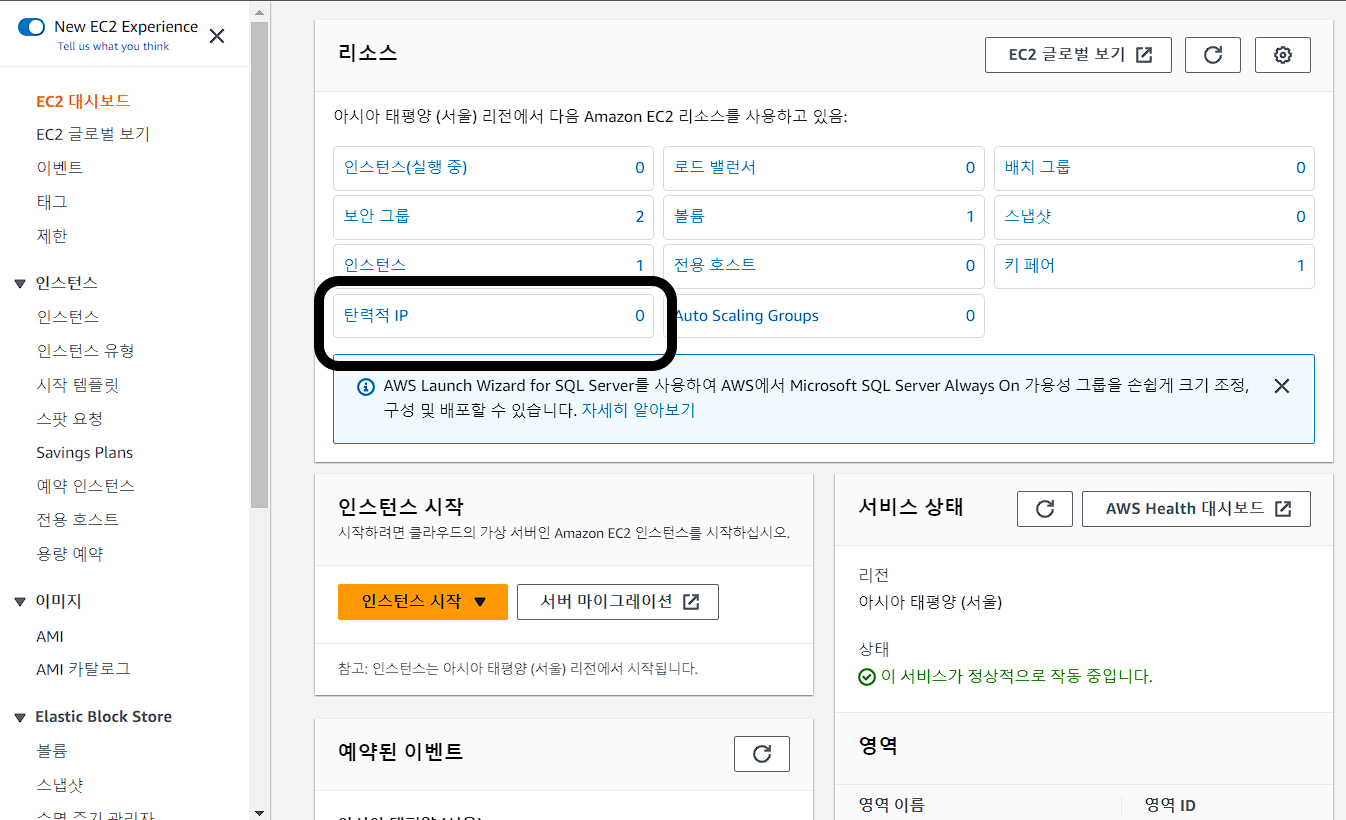Open the 탄력적 IP resource link
The height and width of the screenshot is (820, 1346).
(x=376, y=316)
